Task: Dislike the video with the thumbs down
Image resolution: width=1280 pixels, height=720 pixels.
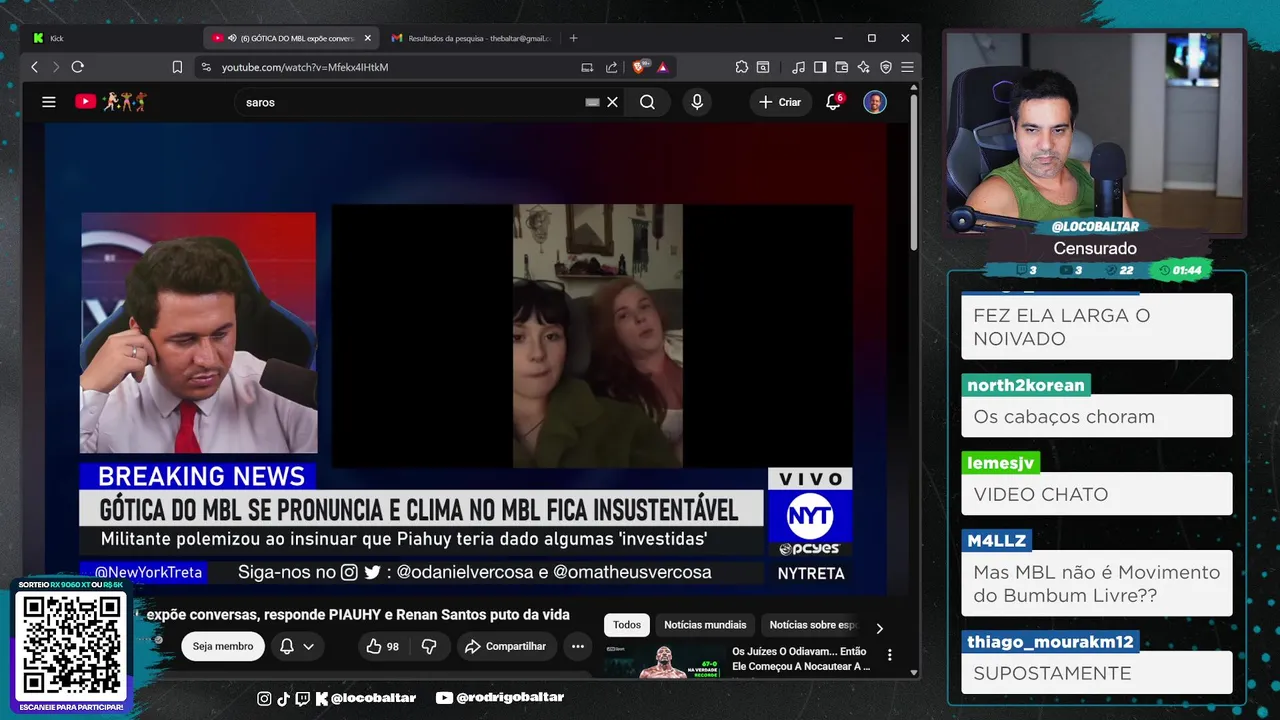Action: [429, 647]
